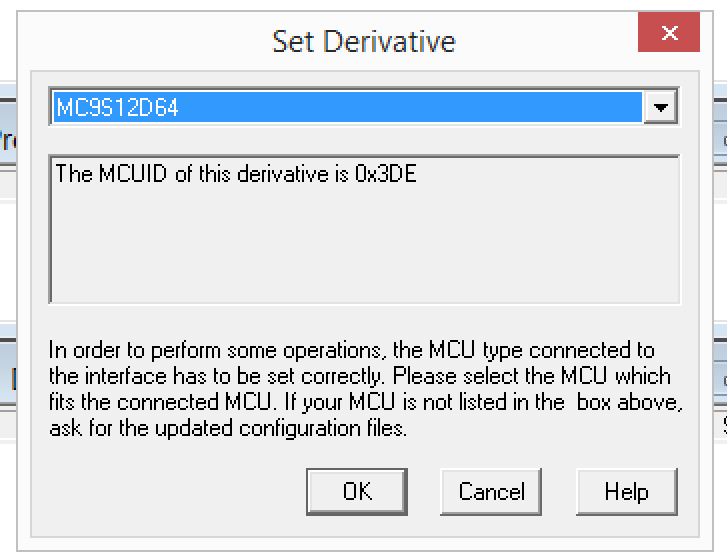This screenshot has height=557, width=727.
Task: Expand the derivative dropdown arrow
Action: pos(660,108)
